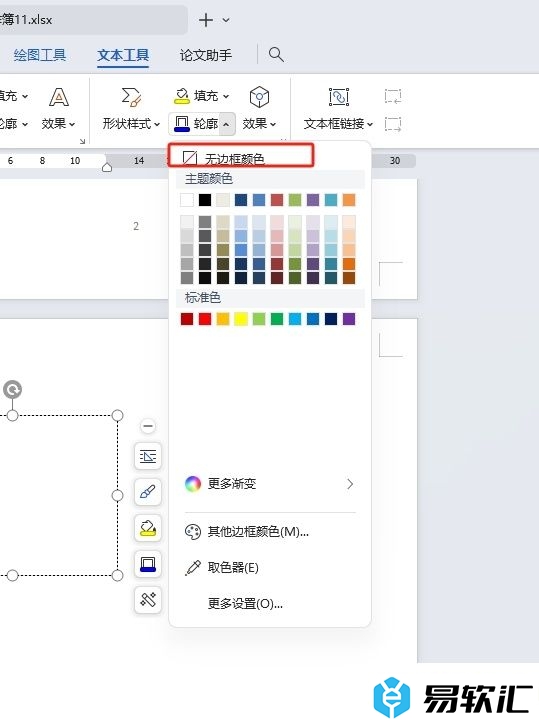Image resolution: width=539 pixels, height=723 pixels.
Task: Expand the shape effects dropdown
Action: (273, 124)
